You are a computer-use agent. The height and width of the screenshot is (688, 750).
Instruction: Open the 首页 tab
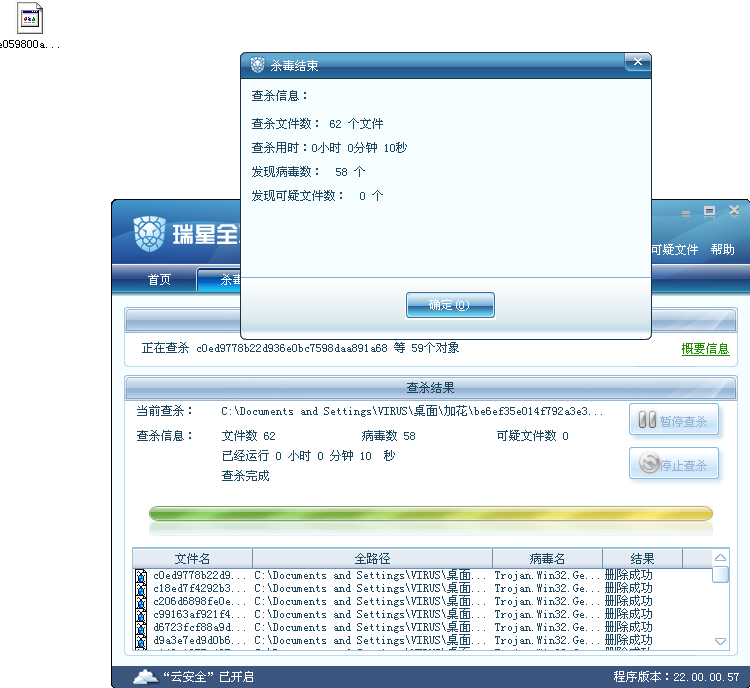point(159,279)
